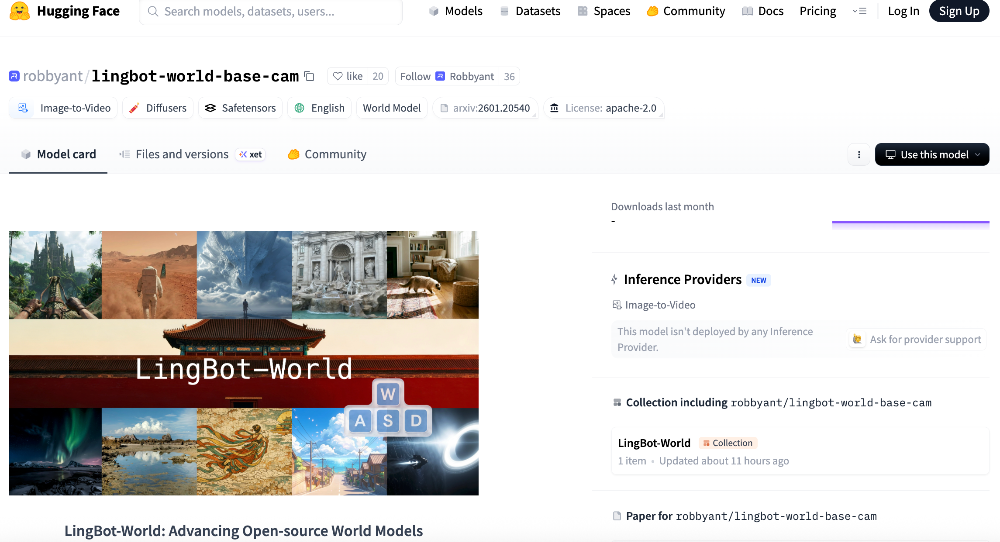Viewport: 1000px width, 542px height.
Task: Copy model name with the copy icon
Action: coord(309,76)
